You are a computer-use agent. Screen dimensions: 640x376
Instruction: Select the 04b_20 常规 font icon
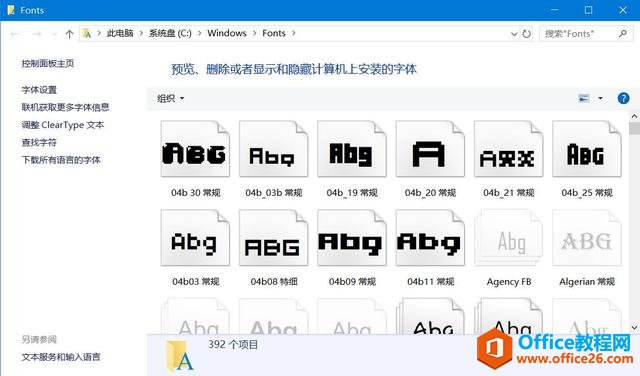430,149
